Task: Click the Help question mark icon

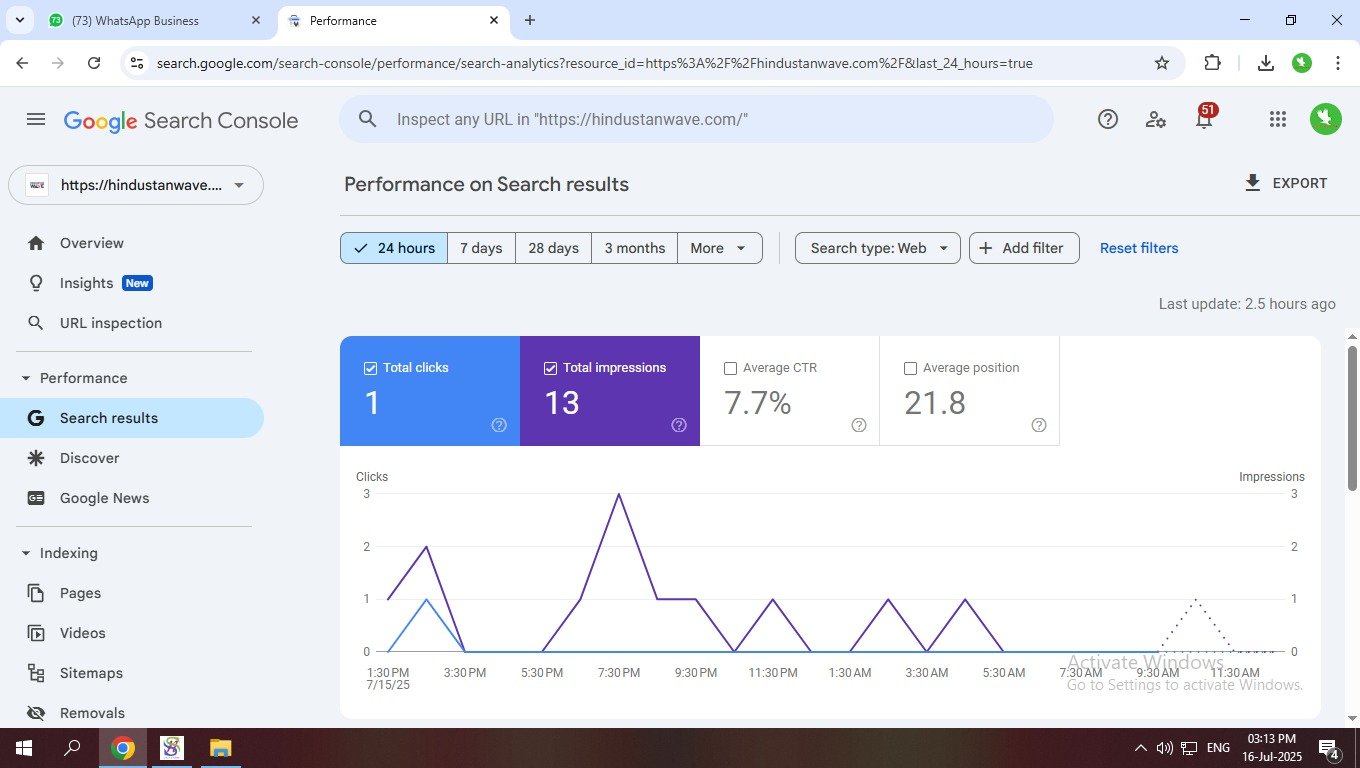Action: click(x=1108, y=120)
